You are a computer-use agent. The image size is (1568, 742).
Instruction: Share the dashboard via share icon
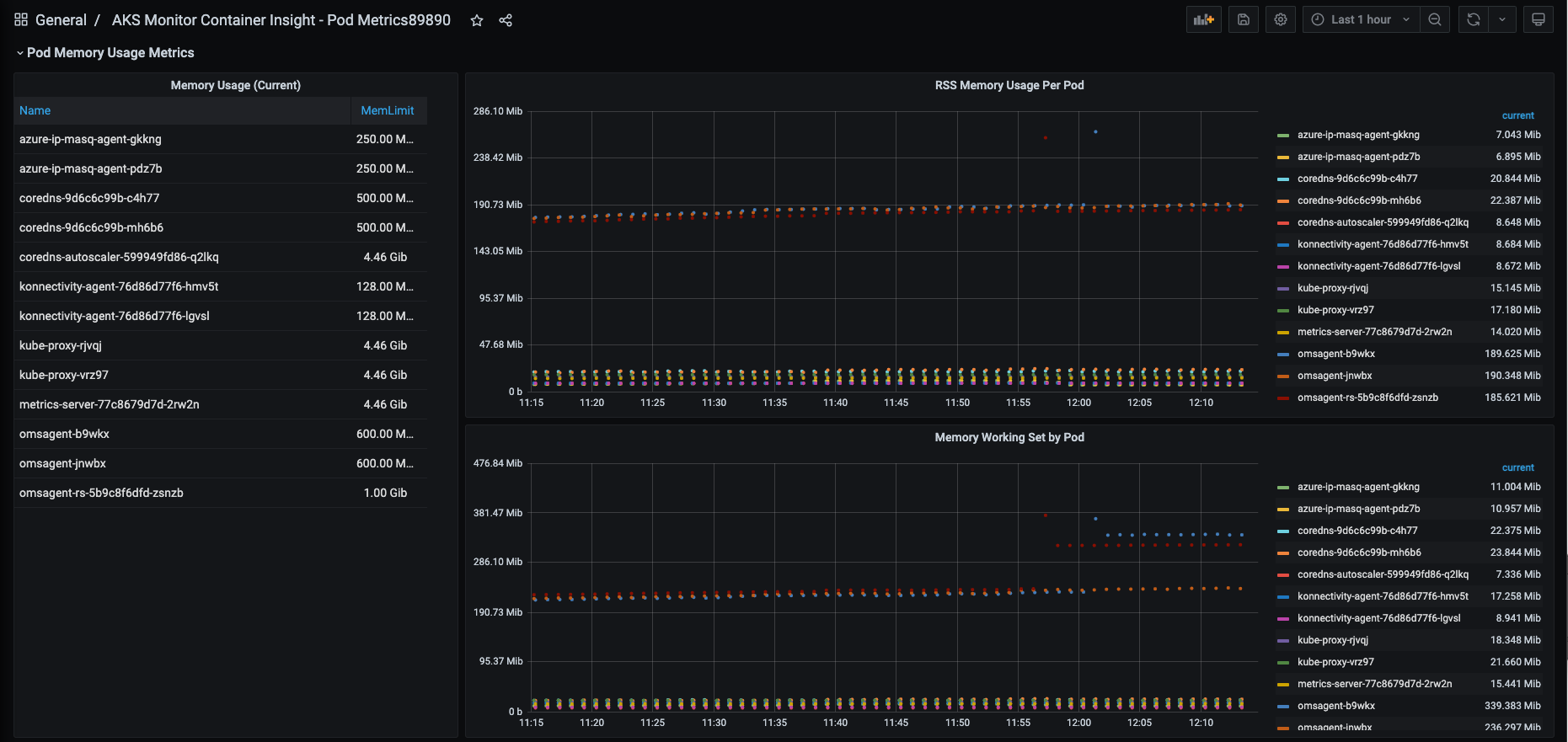(506, 20)
